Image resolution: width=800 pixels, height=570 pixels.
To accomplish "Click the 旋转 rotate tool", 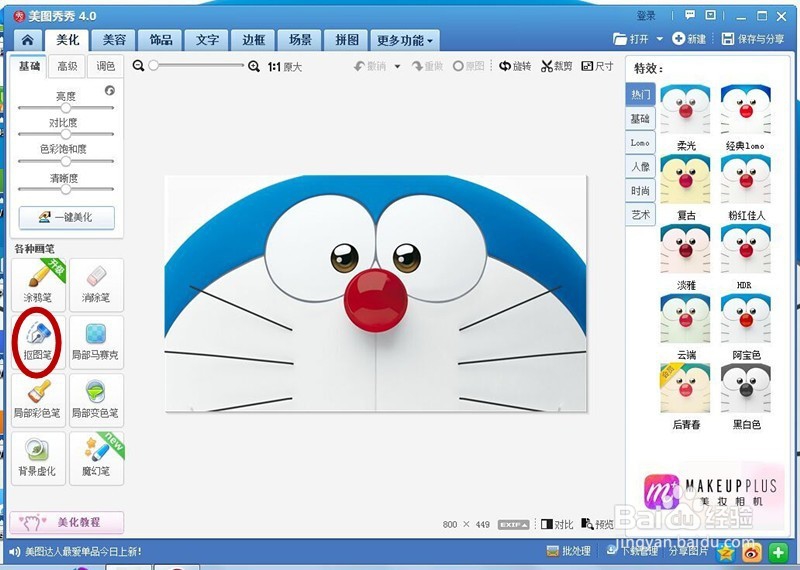I will click(515, 66).
